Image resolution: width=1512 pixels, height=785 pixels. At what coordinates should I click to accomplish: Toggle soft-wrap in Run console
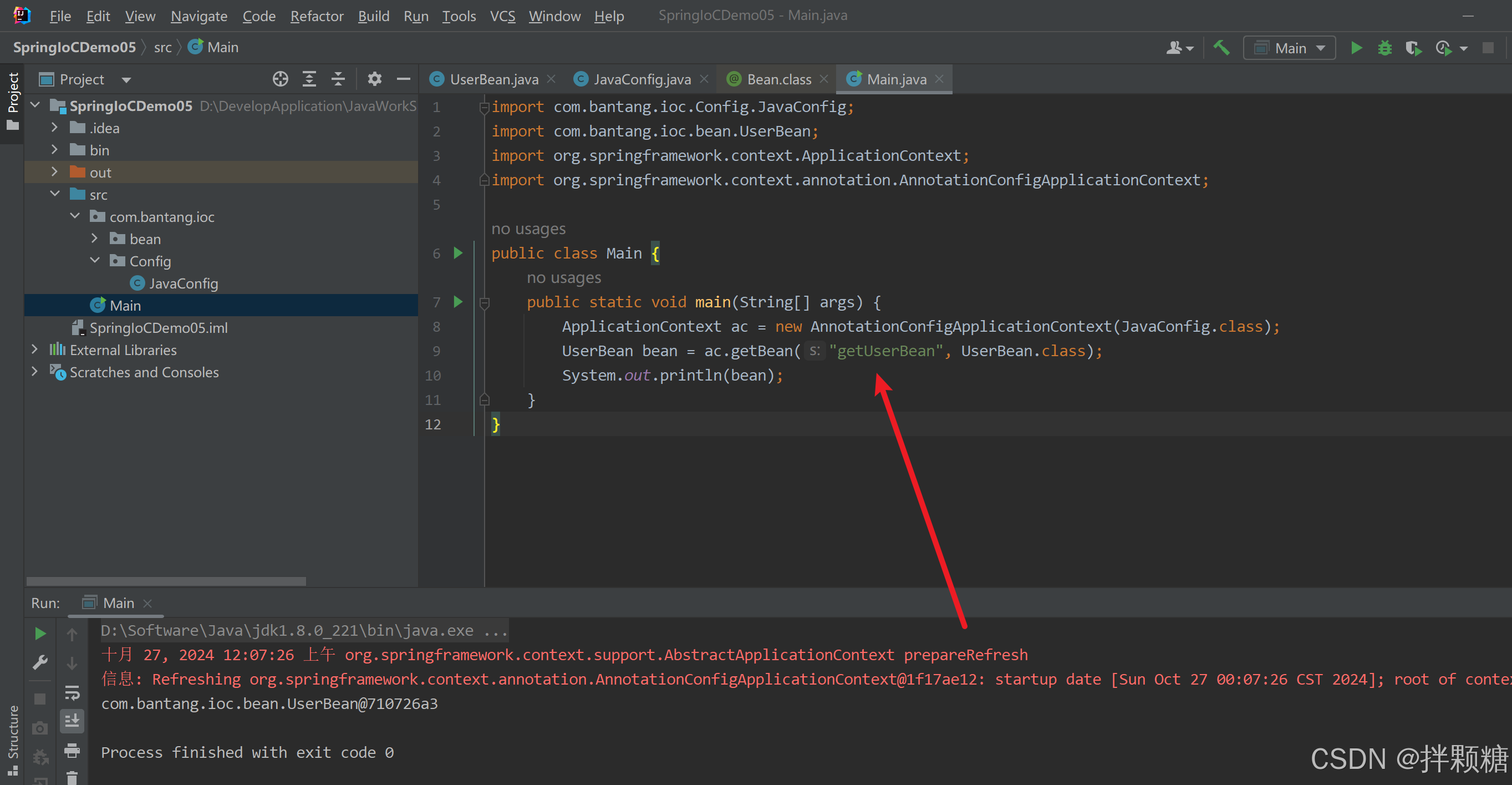(x=72, y=693)
